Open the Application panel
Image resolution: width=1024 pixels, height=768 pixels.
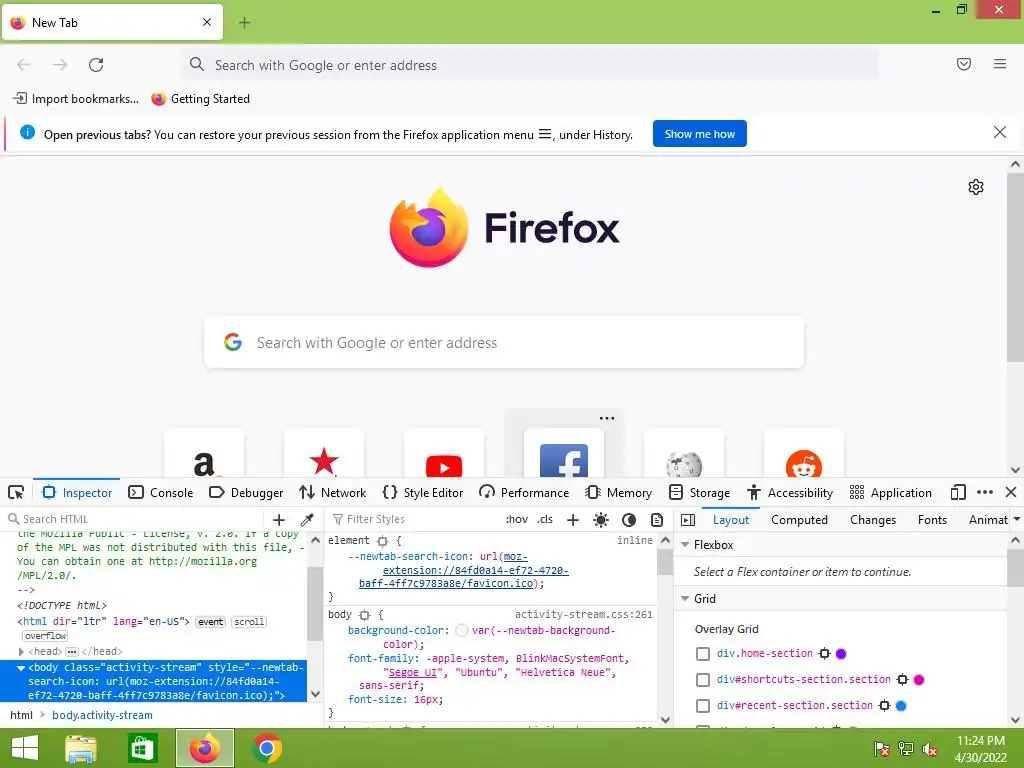point(891,492)
